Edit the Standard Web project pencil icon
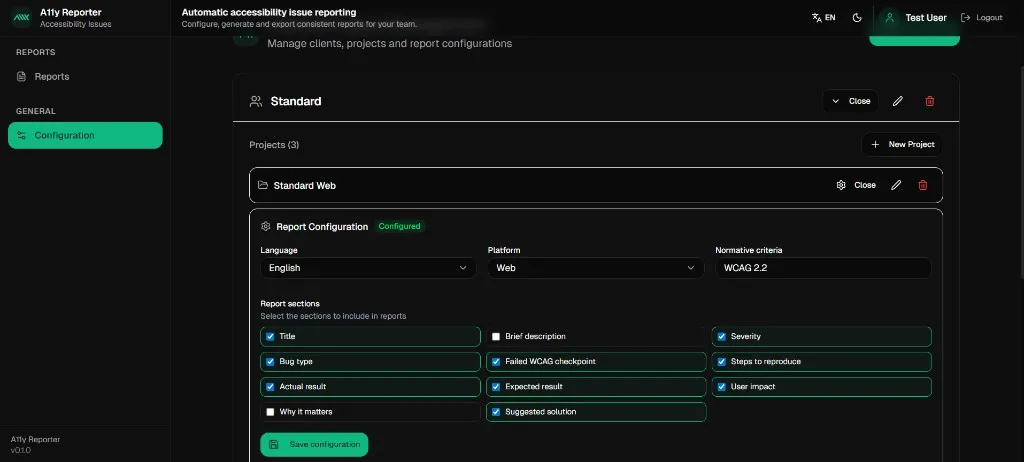 [x=896, y=185]
